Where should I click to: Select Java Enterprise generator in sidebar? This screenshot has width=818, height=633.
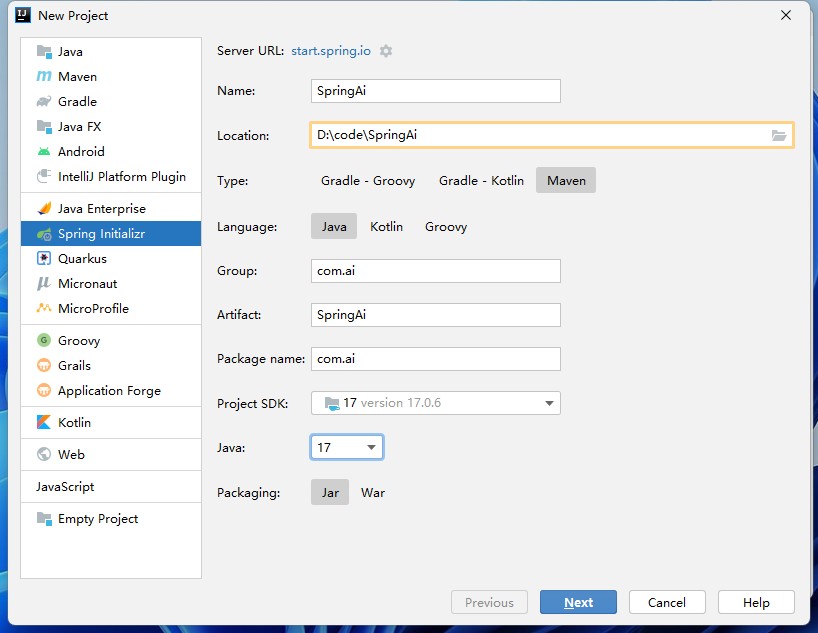coord(111,208)
